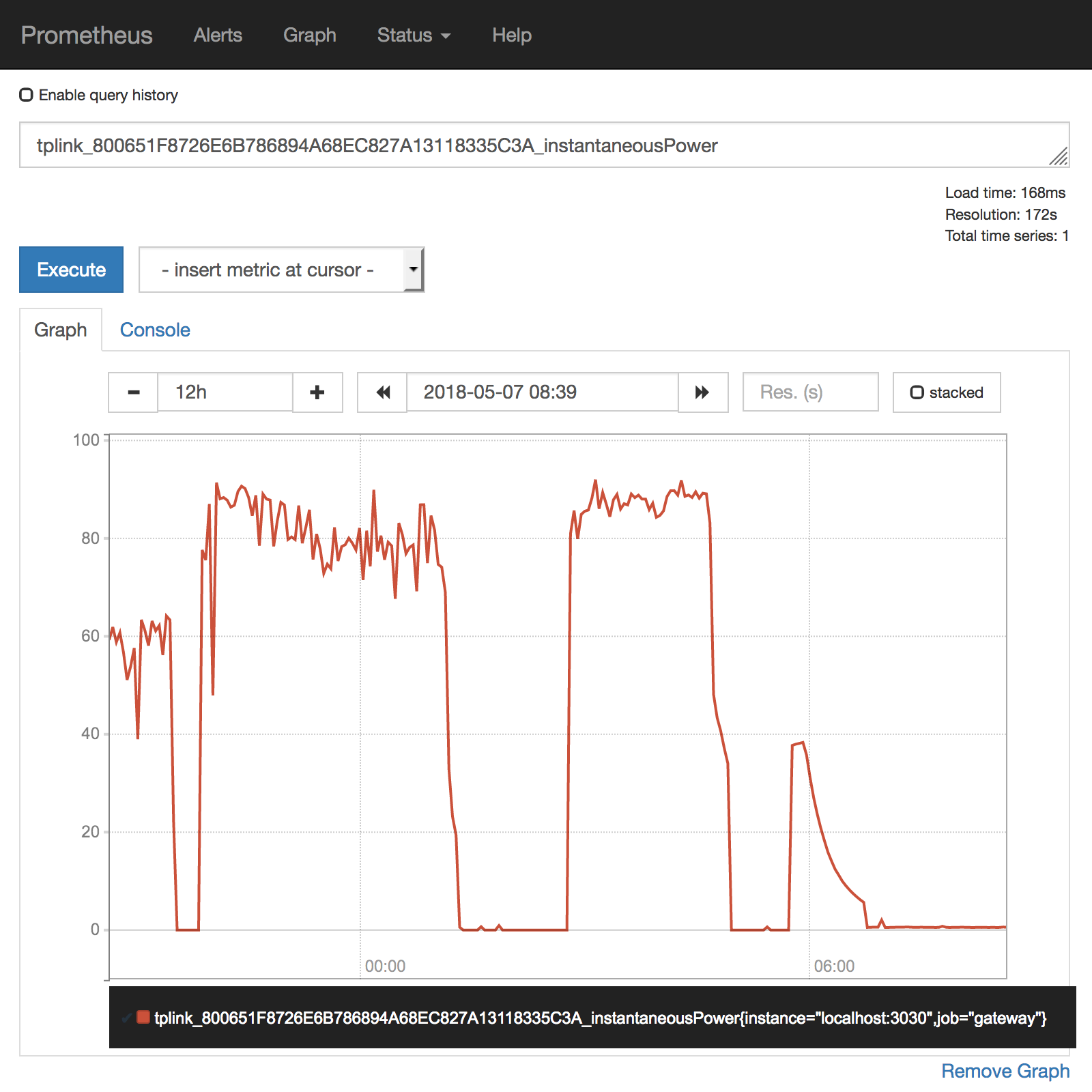Click the query box resize handle
The image size is (1092, 1092).
[x=1059, y=156]
